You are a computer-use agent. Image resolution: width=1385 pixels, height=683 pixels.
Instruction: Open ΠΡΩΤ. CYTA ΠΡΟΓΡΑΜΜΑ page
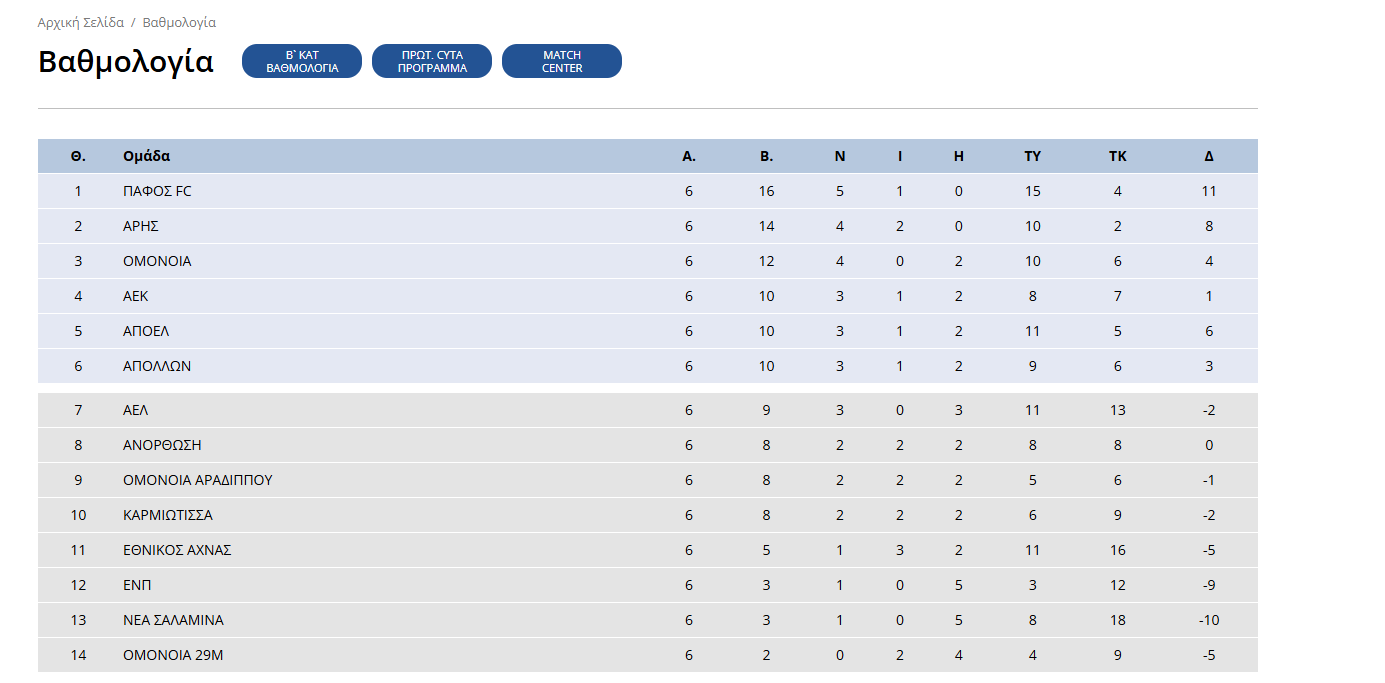point(431,61)
